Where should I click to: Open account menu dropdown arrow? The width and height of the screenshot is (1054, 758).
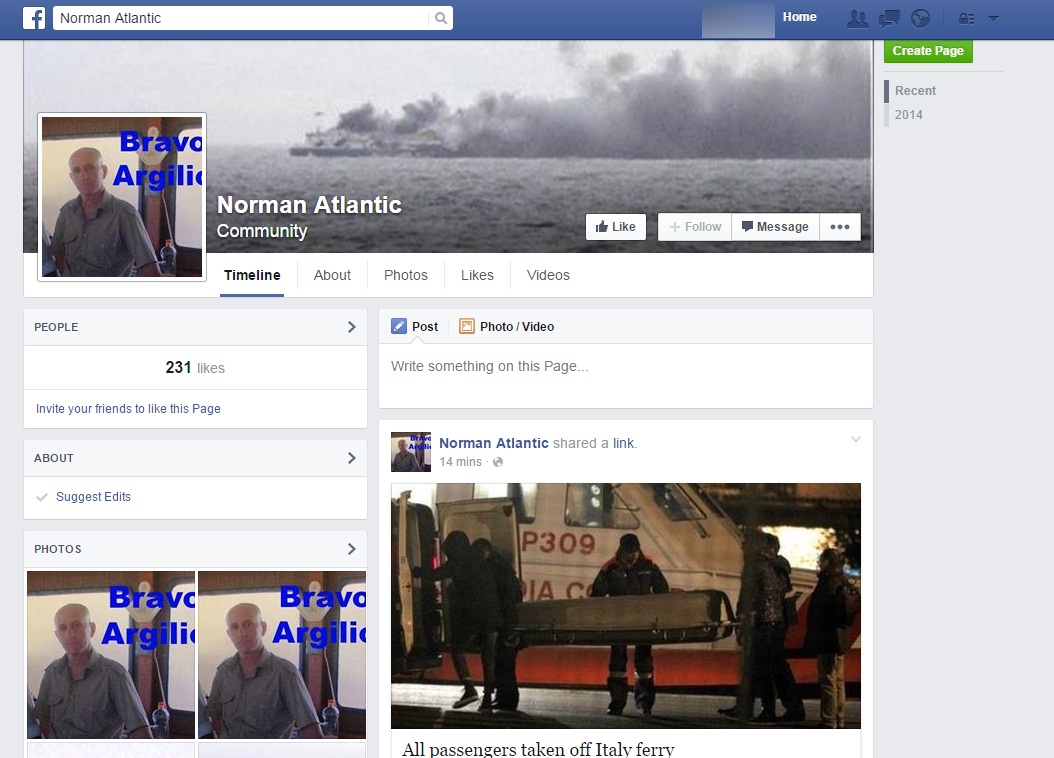coord(993,19)
